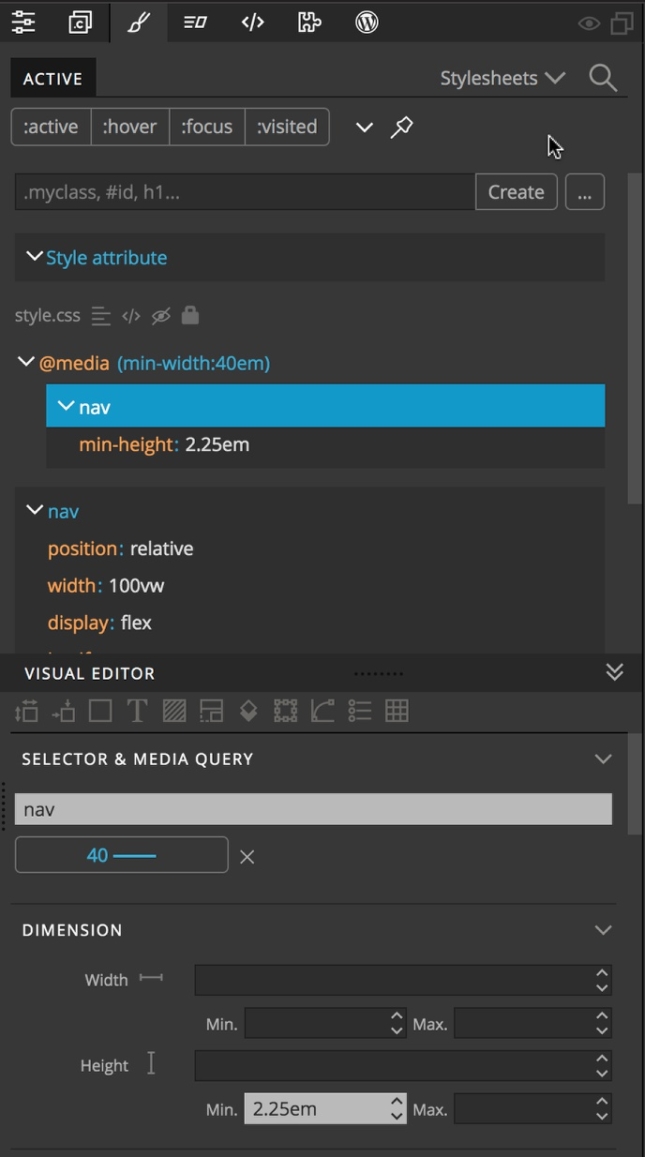Lock the style.css stylesheet
The image size is (645, 1157).
(x=190, y=315)
